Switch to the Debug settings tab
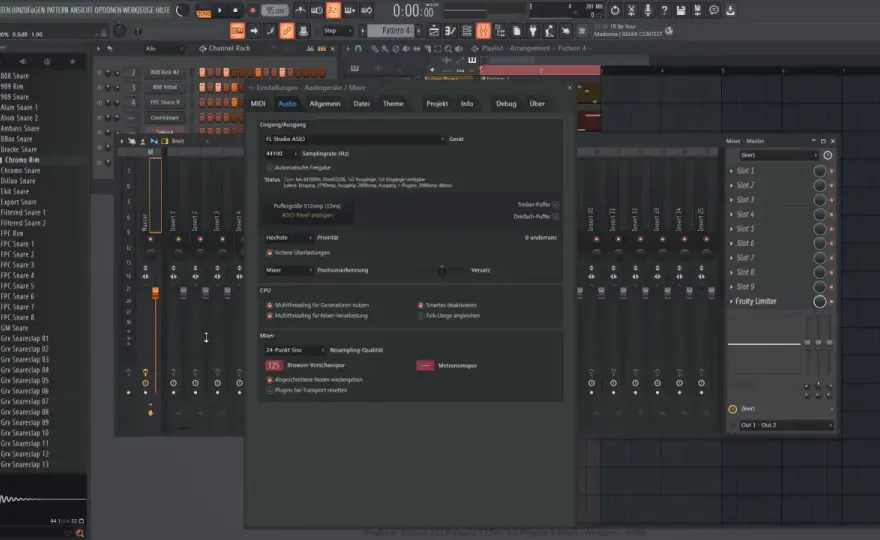Viewport: 880px width, 540px height. [x=506, y=104]
